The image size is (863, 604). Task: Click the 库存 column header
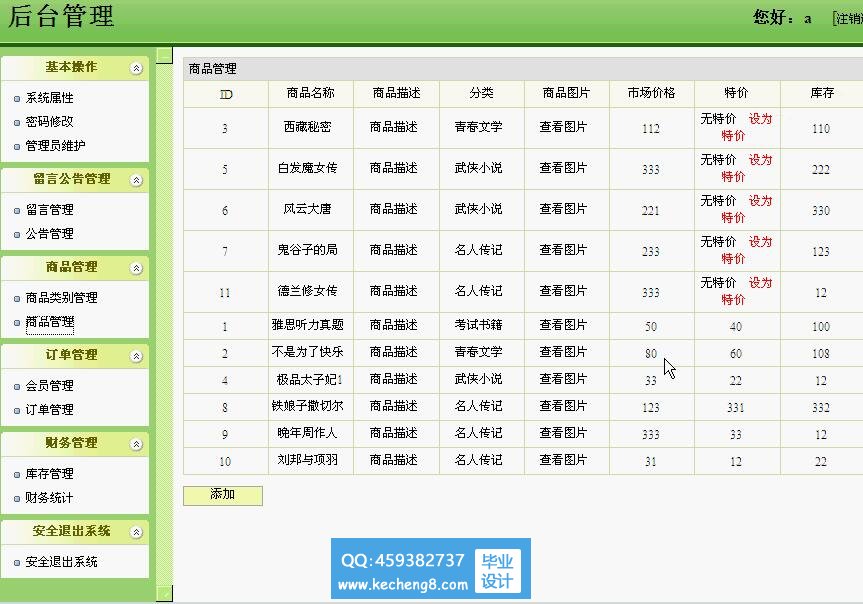[822, 93]
